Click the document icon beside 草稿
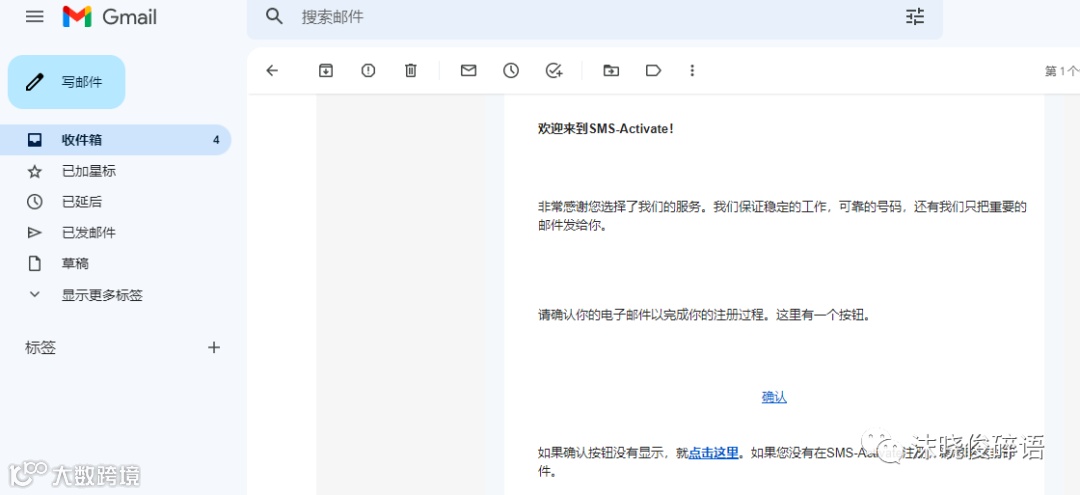Screen dimensions: 1080x495 tap(34, 264)
